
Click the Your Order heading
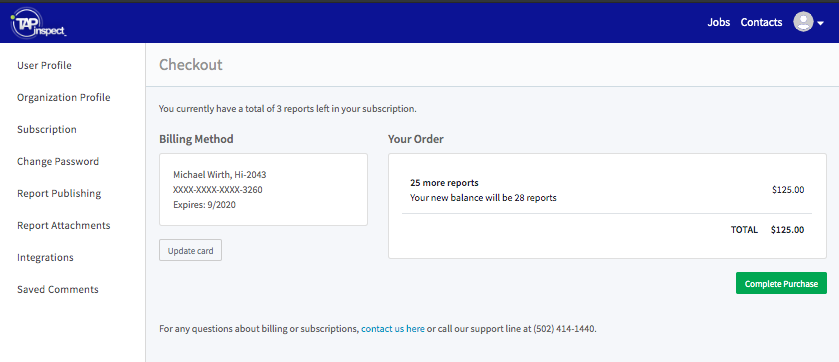pyautogui.click(x=416, y=139)
